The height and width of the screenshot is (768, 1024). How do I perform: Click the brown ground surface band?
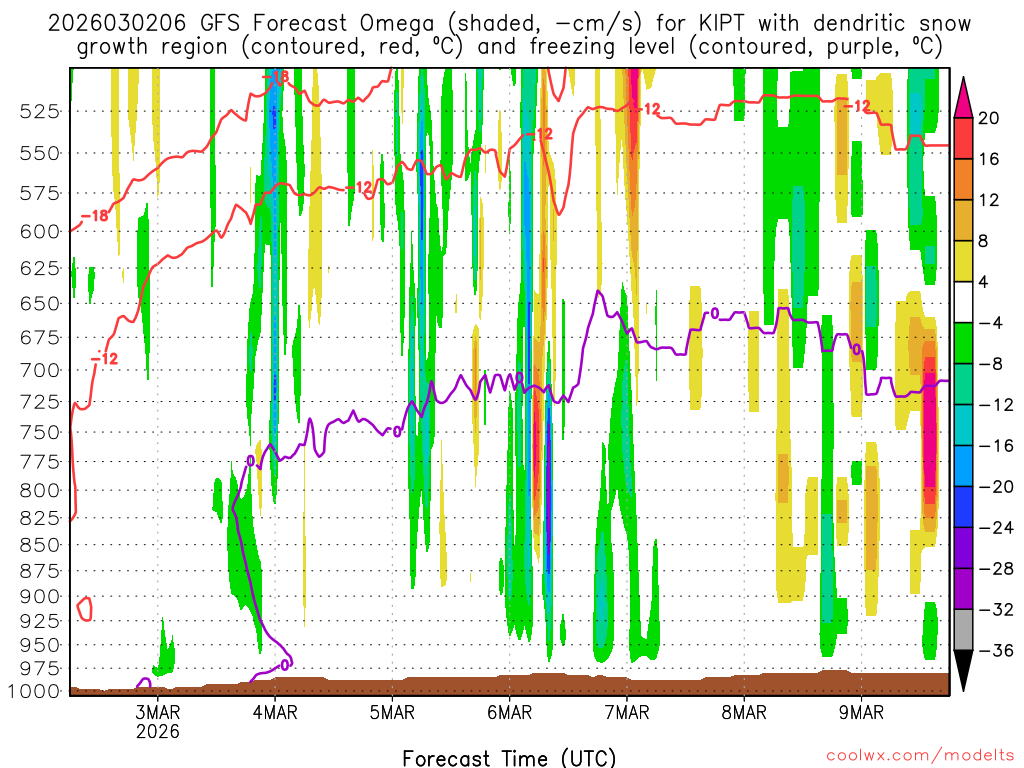[x=509, y=684]
